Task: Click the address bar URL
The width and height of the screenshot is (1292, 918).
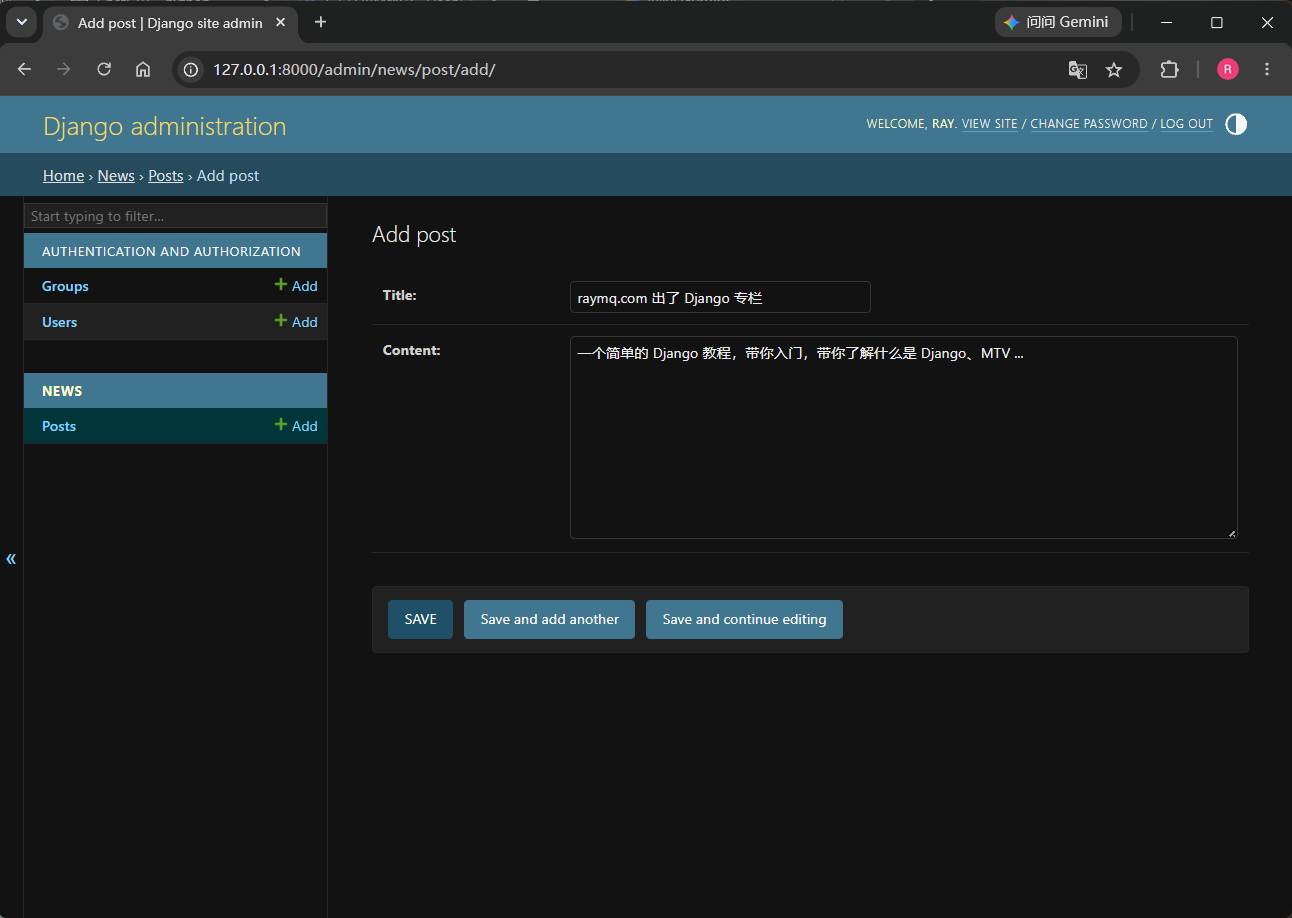Action: pyautogui.click(x=354, y=69)
